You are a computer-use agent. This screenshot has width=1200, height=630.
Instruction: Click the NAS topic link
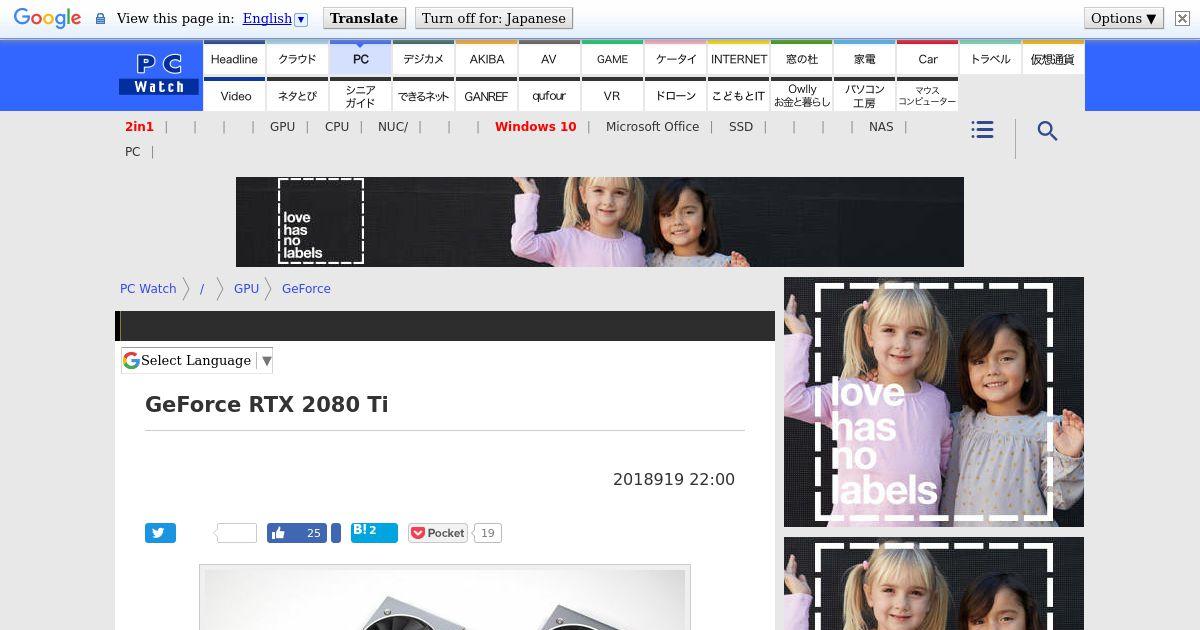pyautogui.click(x=881, y=126)
